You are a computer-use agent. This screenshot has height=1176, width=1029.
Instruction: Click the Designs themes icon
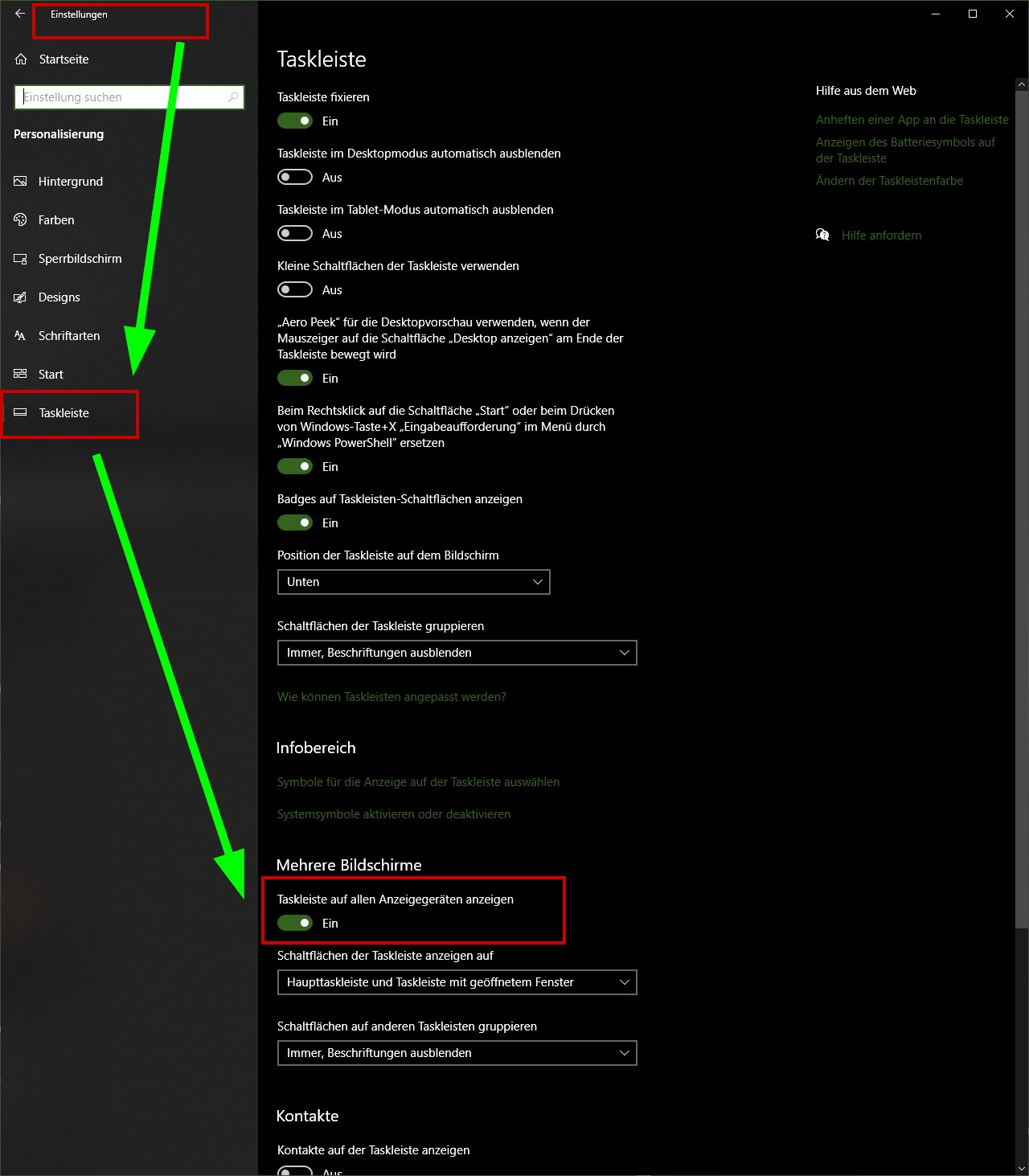pyautogui.click(x=20, y=297)
